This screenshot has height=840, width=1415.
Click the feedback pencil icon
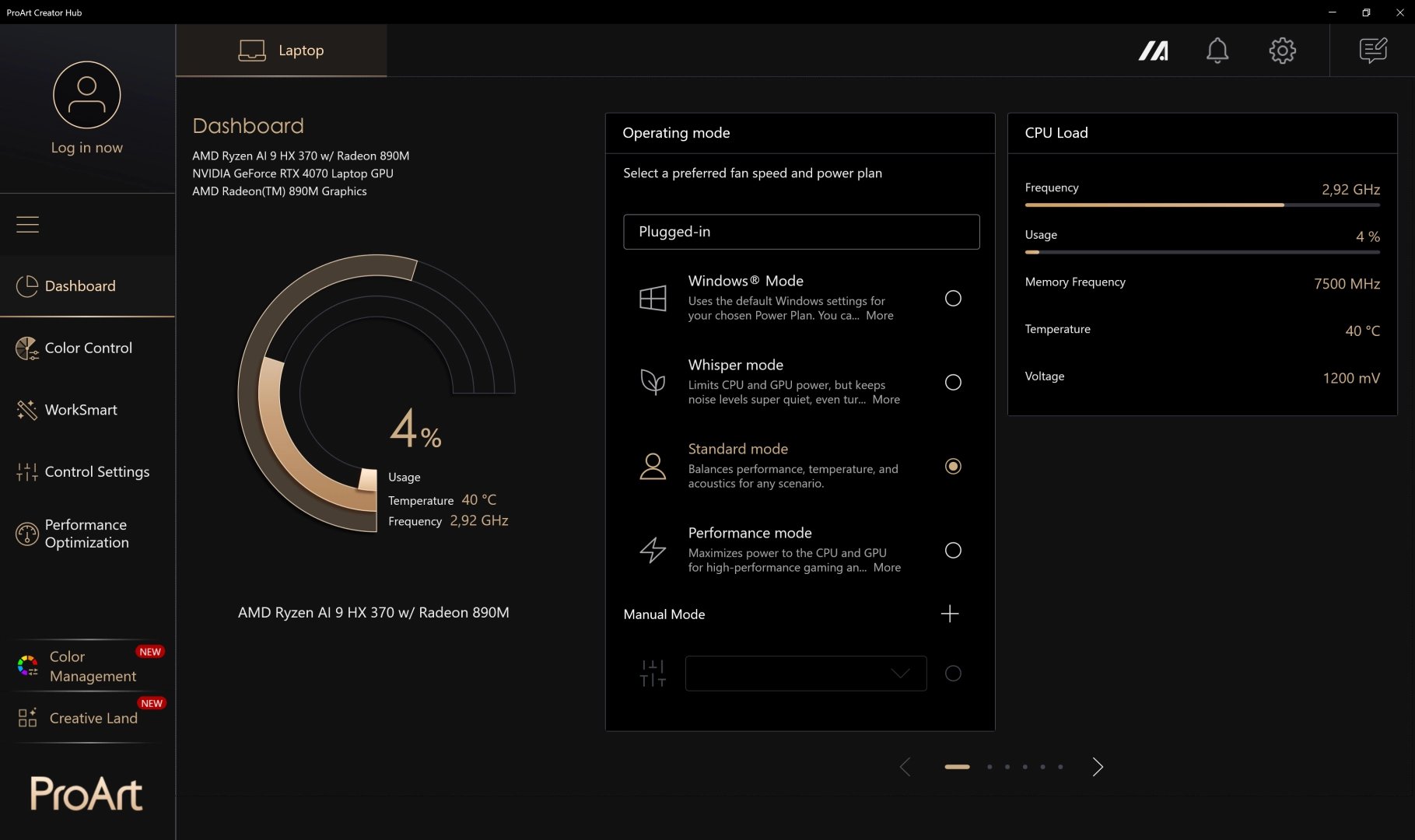pyautogui.click(x=1371, y=51)
